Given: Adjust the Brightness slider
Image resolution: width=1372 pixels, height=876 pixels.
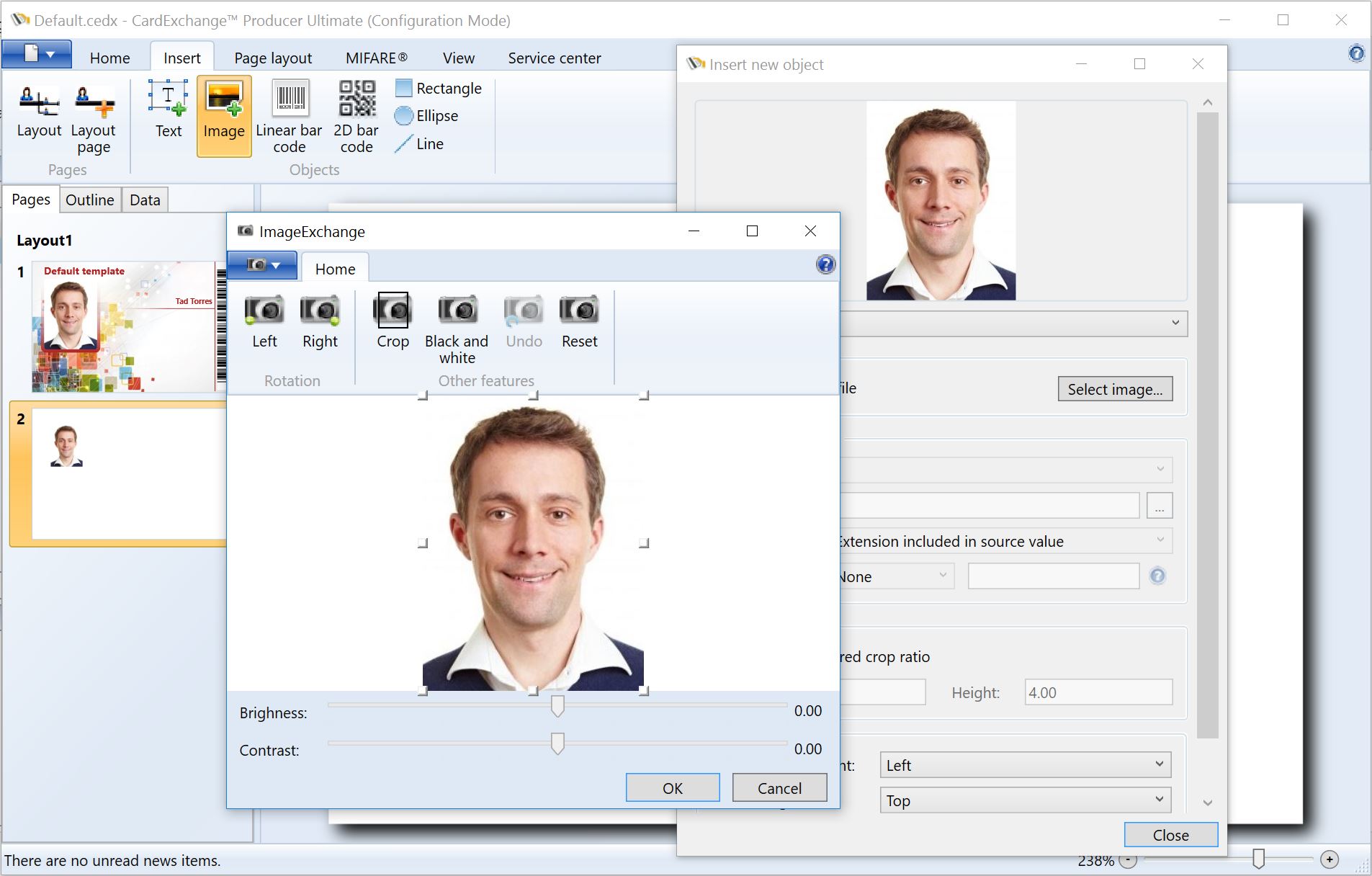Looking at the screenshot, I should click(557, 706).
